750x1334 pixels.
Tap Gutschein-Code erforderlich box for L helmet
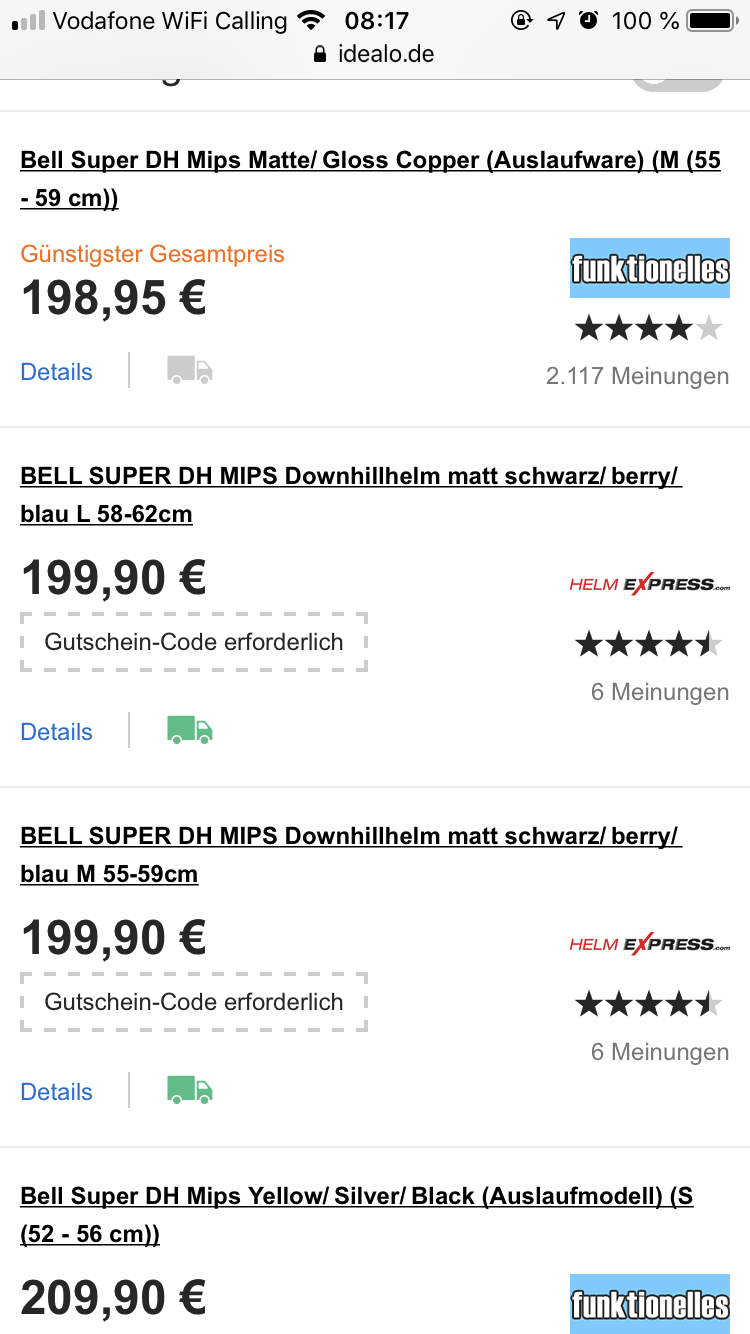click(194, 642)
